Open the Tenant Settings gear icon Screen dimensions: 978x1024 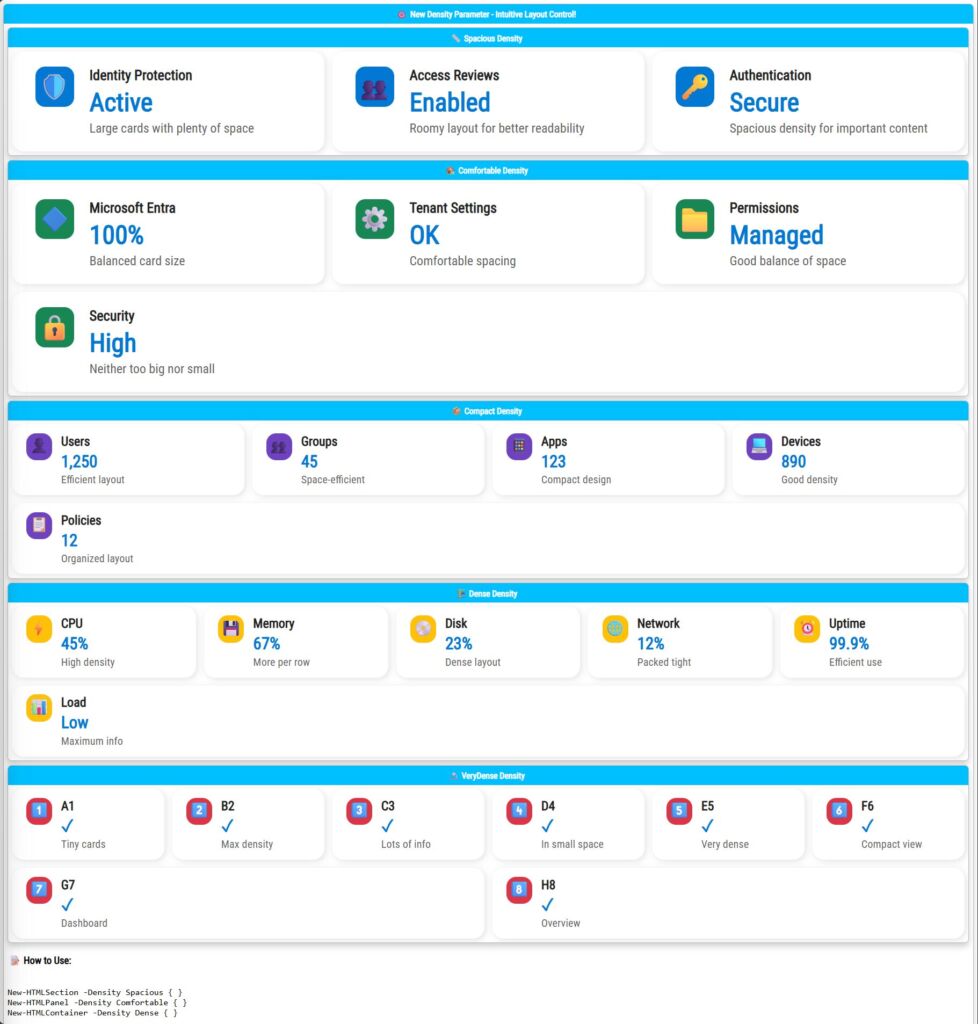374,219
